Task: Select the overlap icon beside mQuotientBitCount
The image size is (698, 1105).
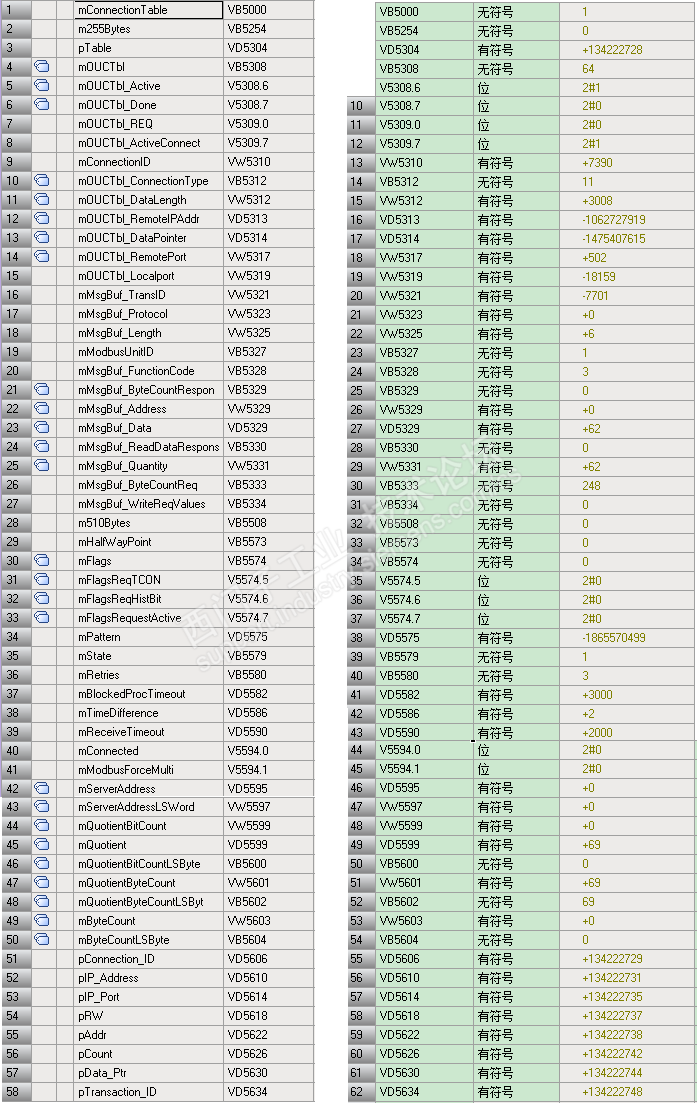Action: point(42,826)
